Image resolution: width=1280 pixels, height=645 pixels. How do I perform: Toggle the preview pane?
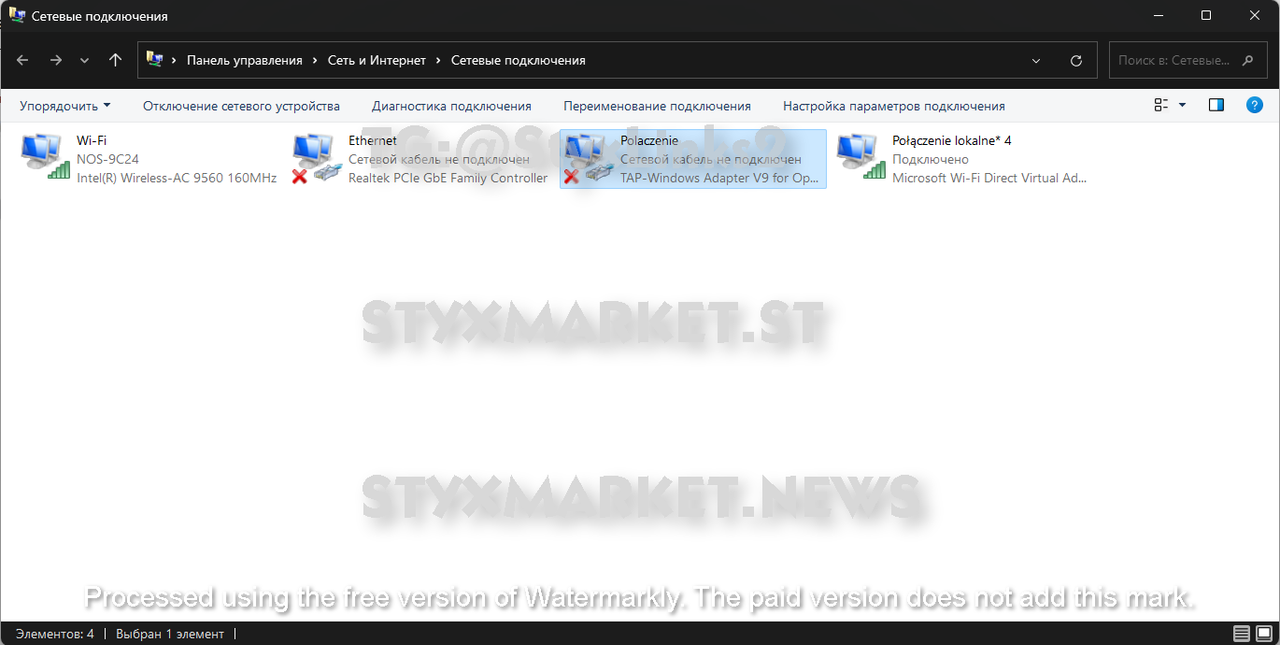(1216, 105)
